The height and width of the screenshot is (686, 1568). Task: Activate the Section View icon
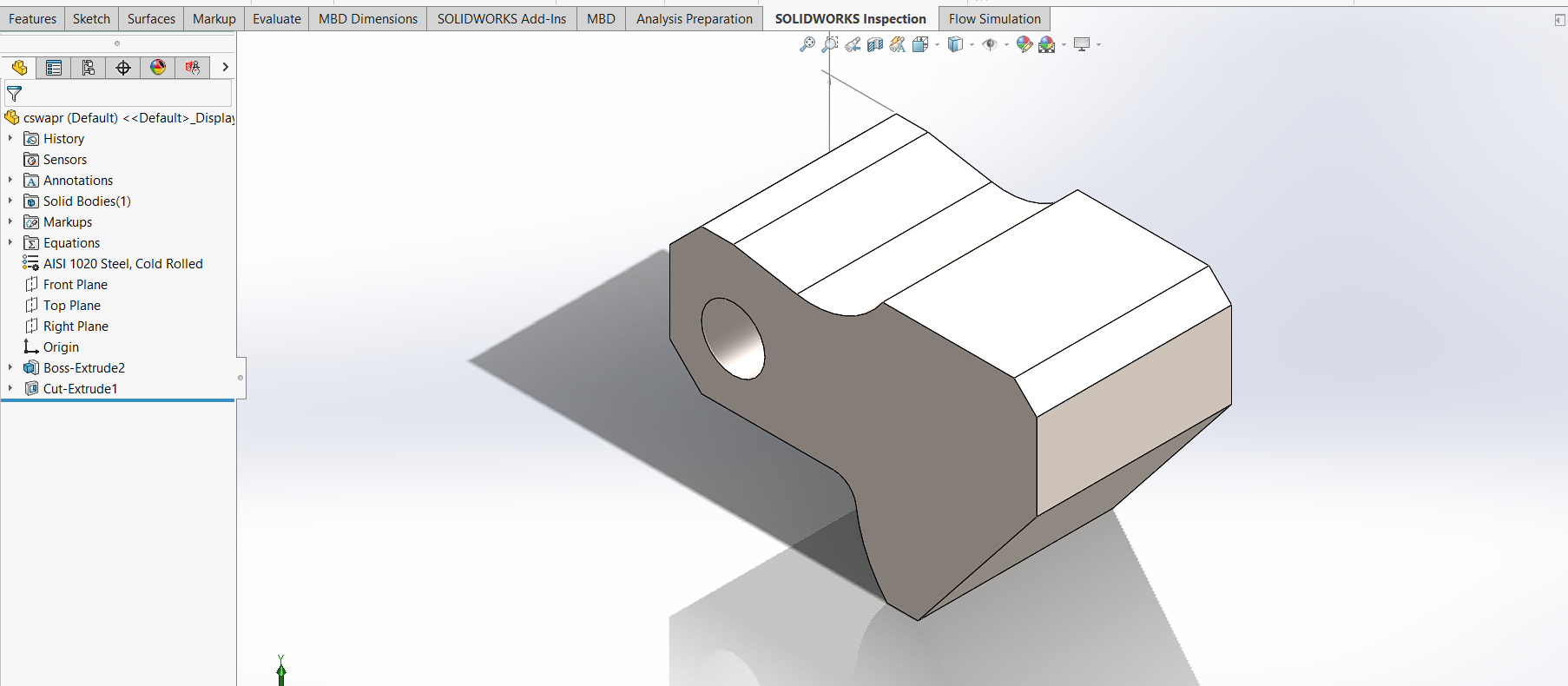(875, 44)
